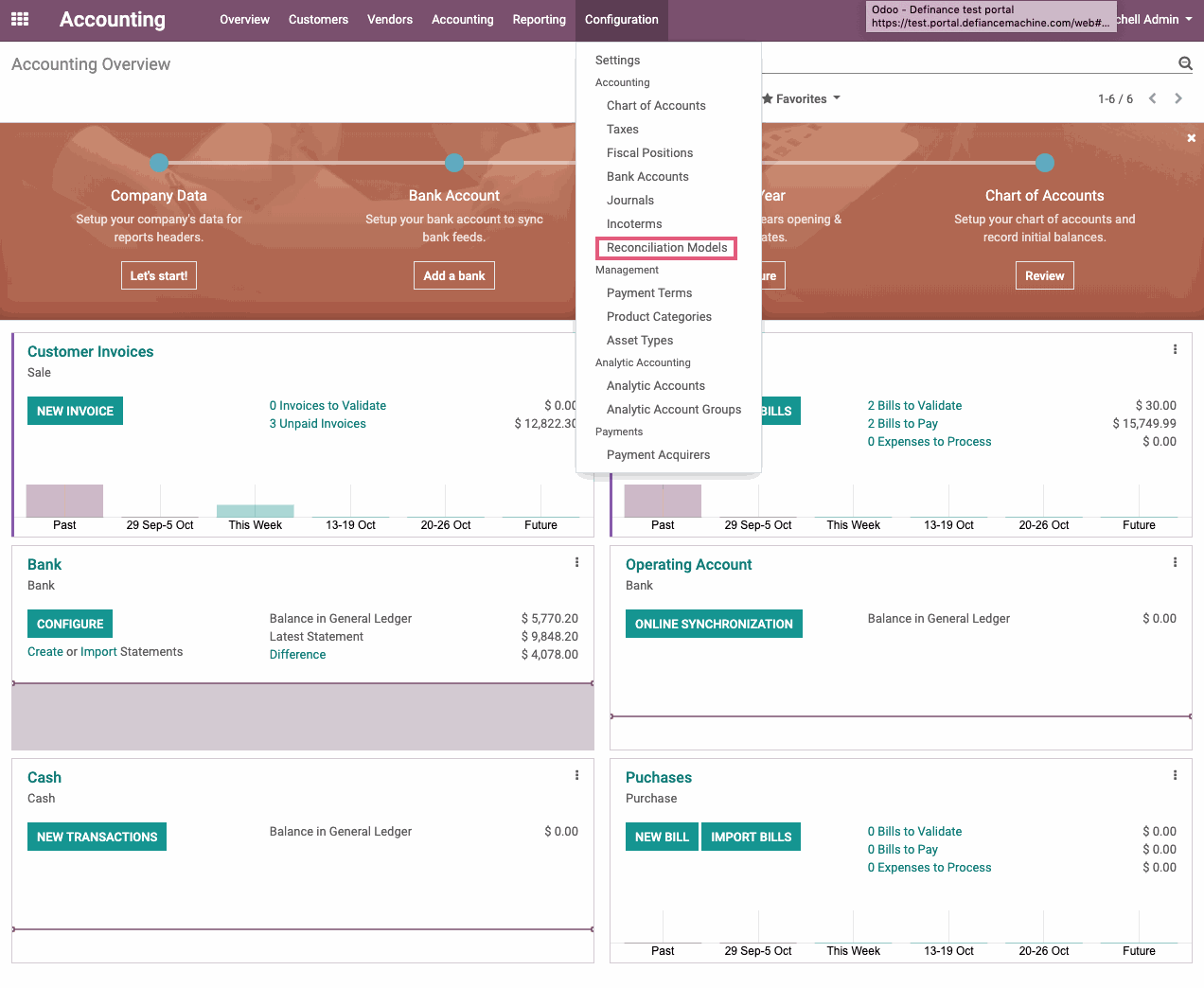Click the NEW INVOICE button
The width and height of the screenshot is (1204, 988).
coord(75,411)
